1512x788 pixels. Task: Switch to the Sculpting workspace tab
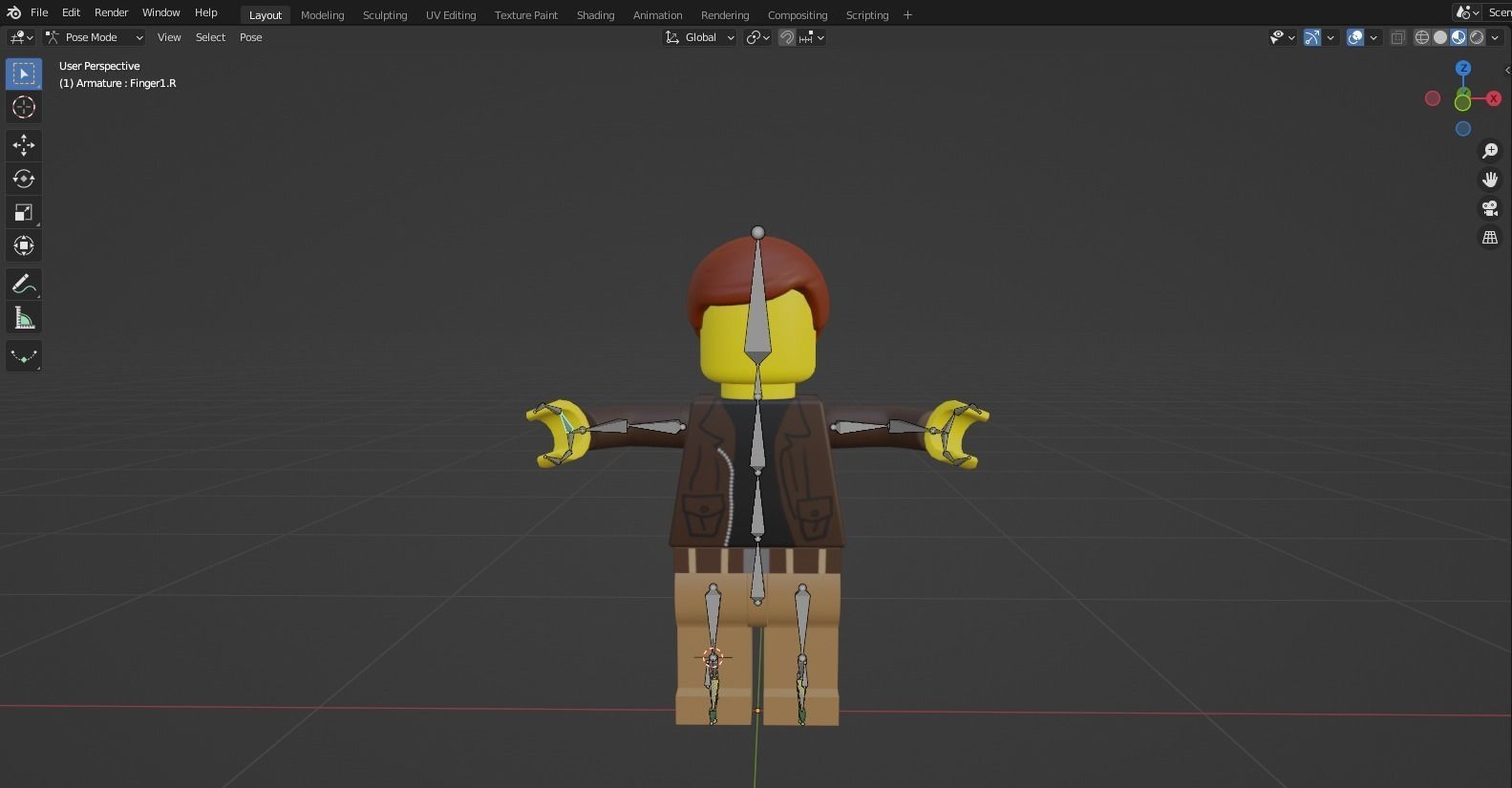[385, 14]
